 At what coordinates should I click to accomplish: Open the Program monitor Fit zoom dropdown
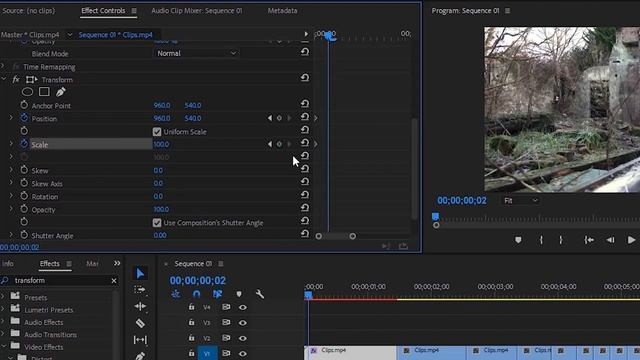[520, 200]
